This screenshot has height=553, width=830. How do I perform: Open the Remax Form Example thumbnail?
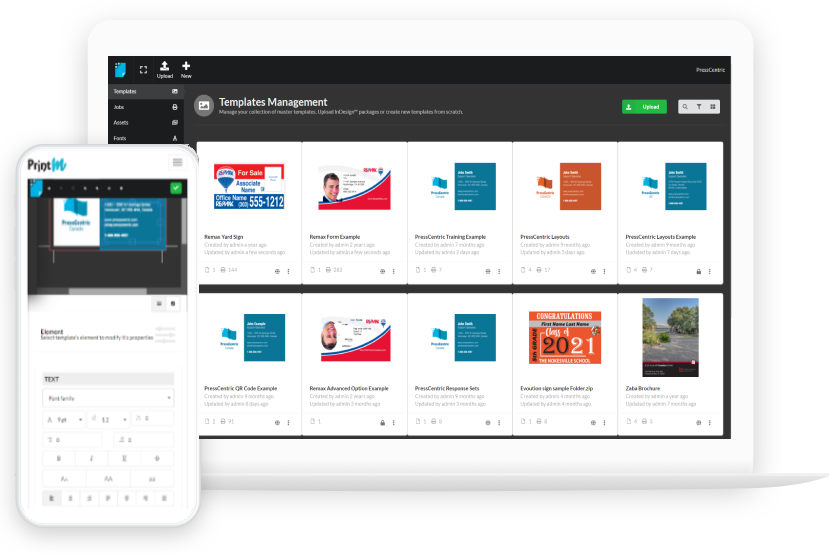[x=354, y=187]
